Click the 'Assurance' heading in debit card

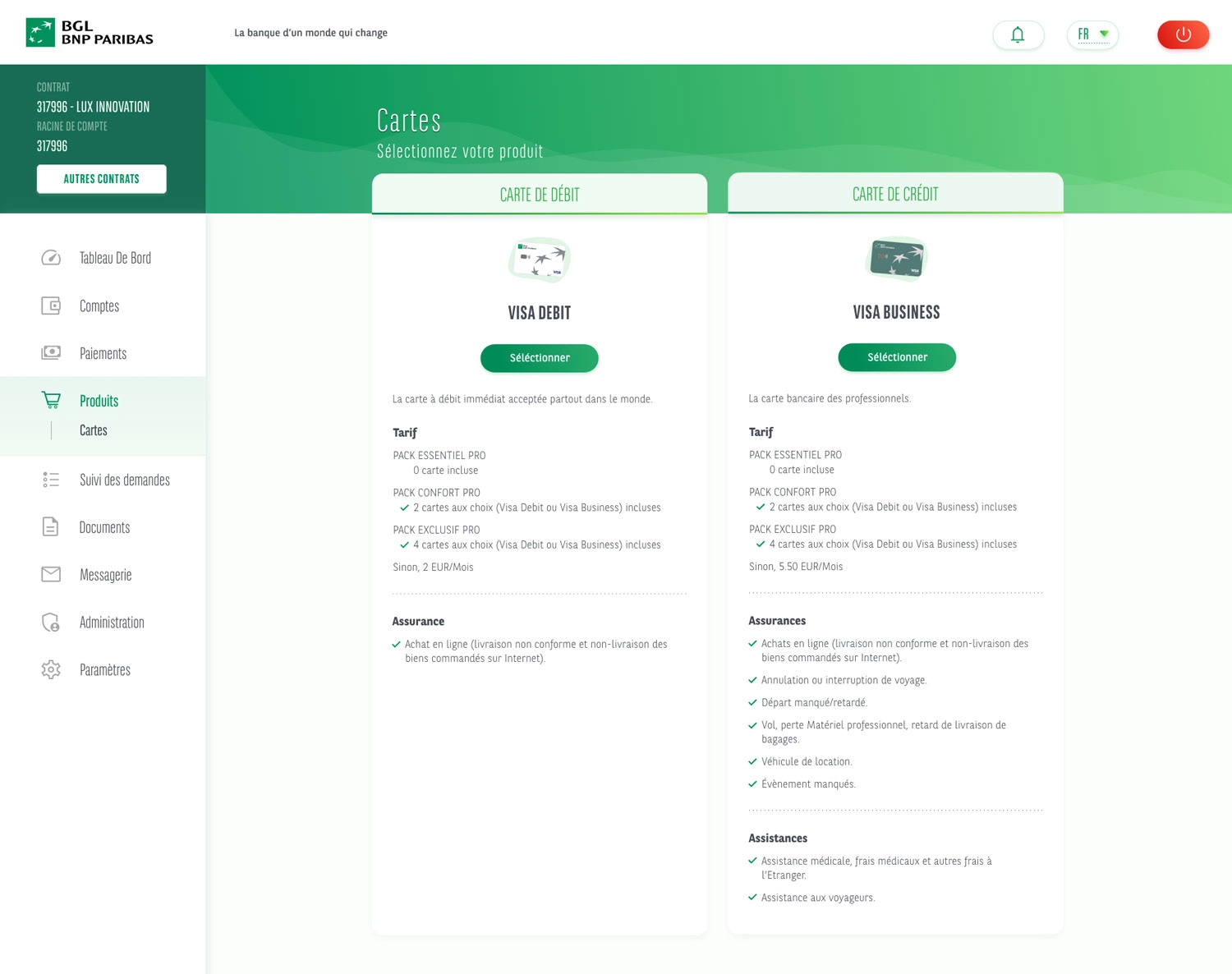(418, 622)
